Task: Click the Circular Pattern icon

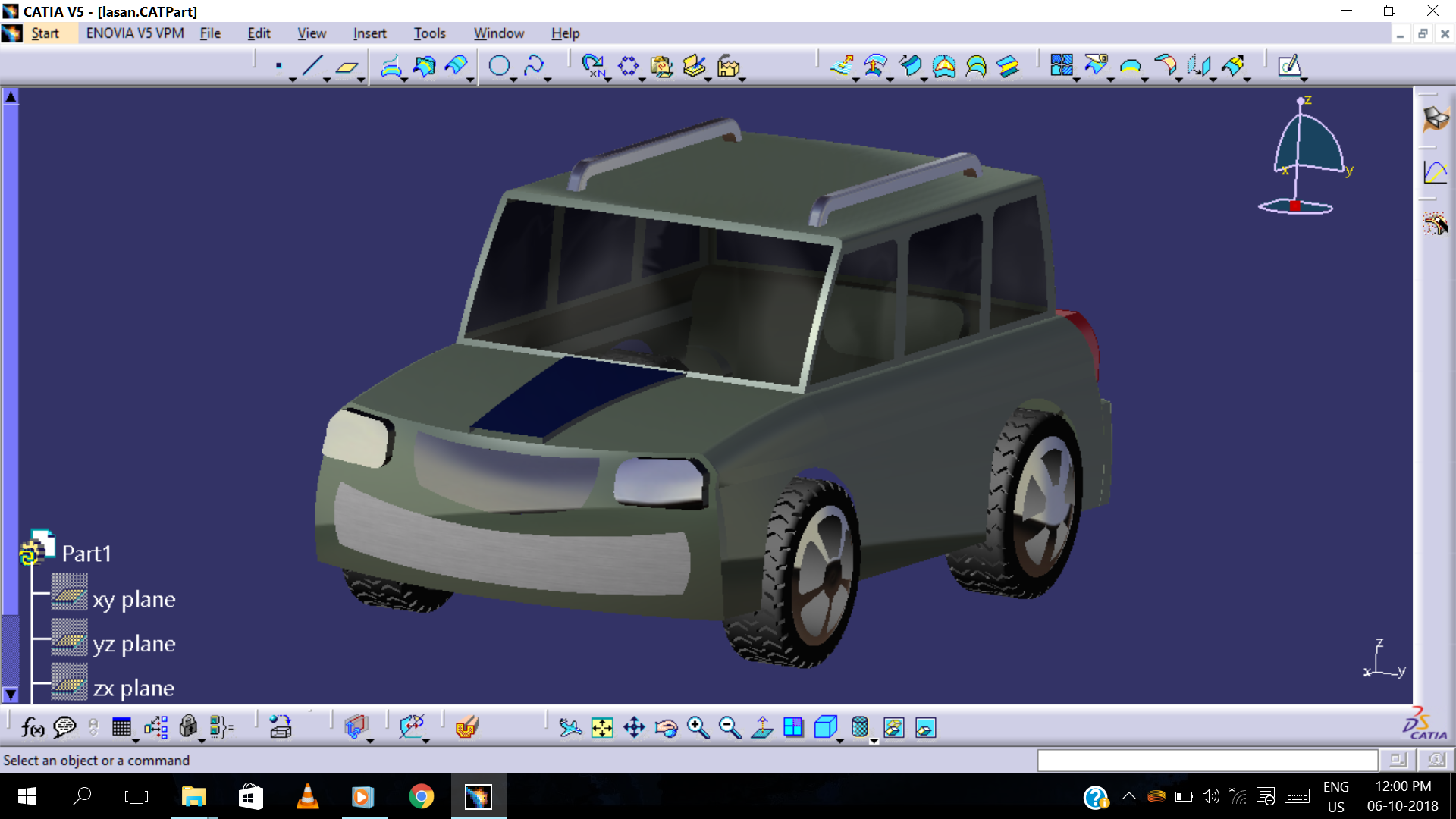Action: [x=628, y=67]
